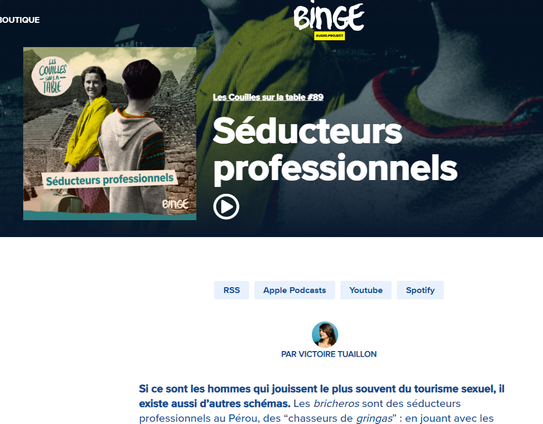
Task: Click the Séducteurs professionnels banner on cover
Action: (109, 179)
